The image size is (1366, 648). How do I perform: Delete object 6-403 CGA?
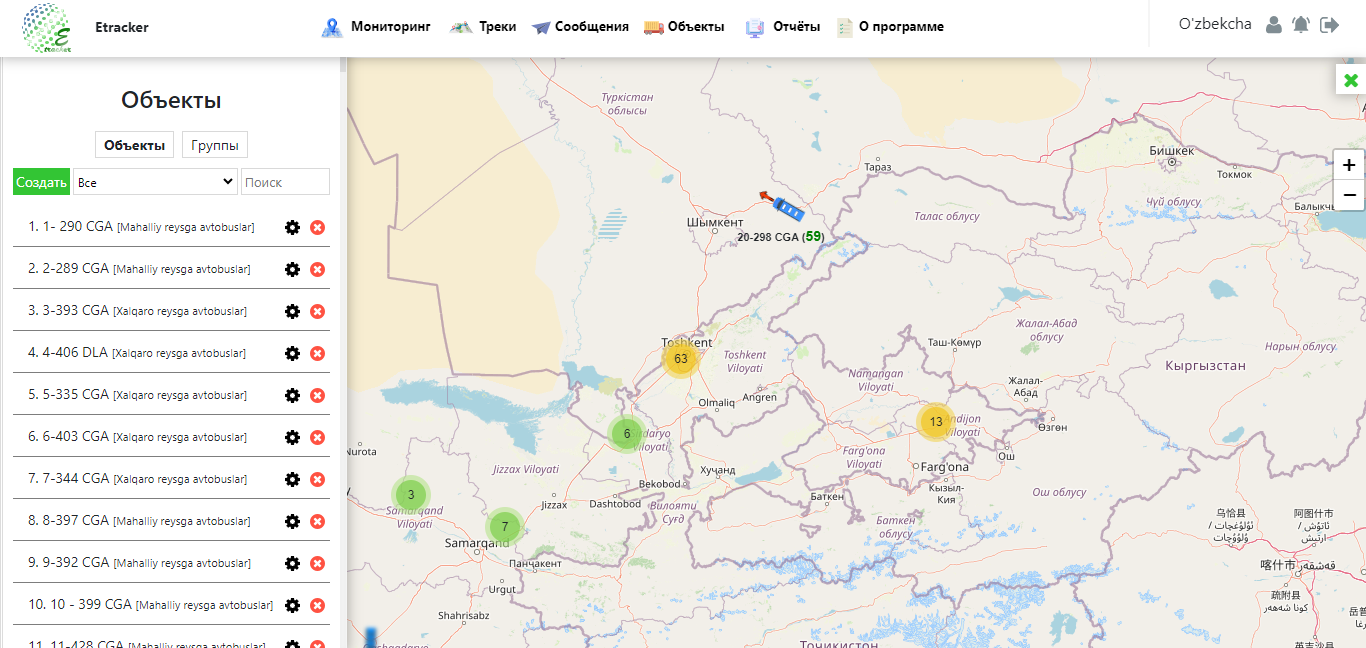click(318, 437)
